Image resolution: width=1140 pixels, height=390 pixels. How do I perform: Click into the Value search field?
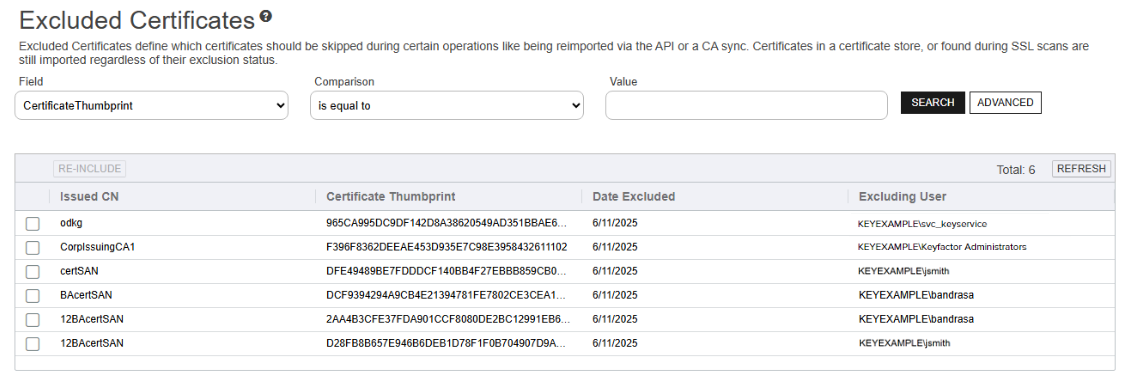click(x=746, y=106)
